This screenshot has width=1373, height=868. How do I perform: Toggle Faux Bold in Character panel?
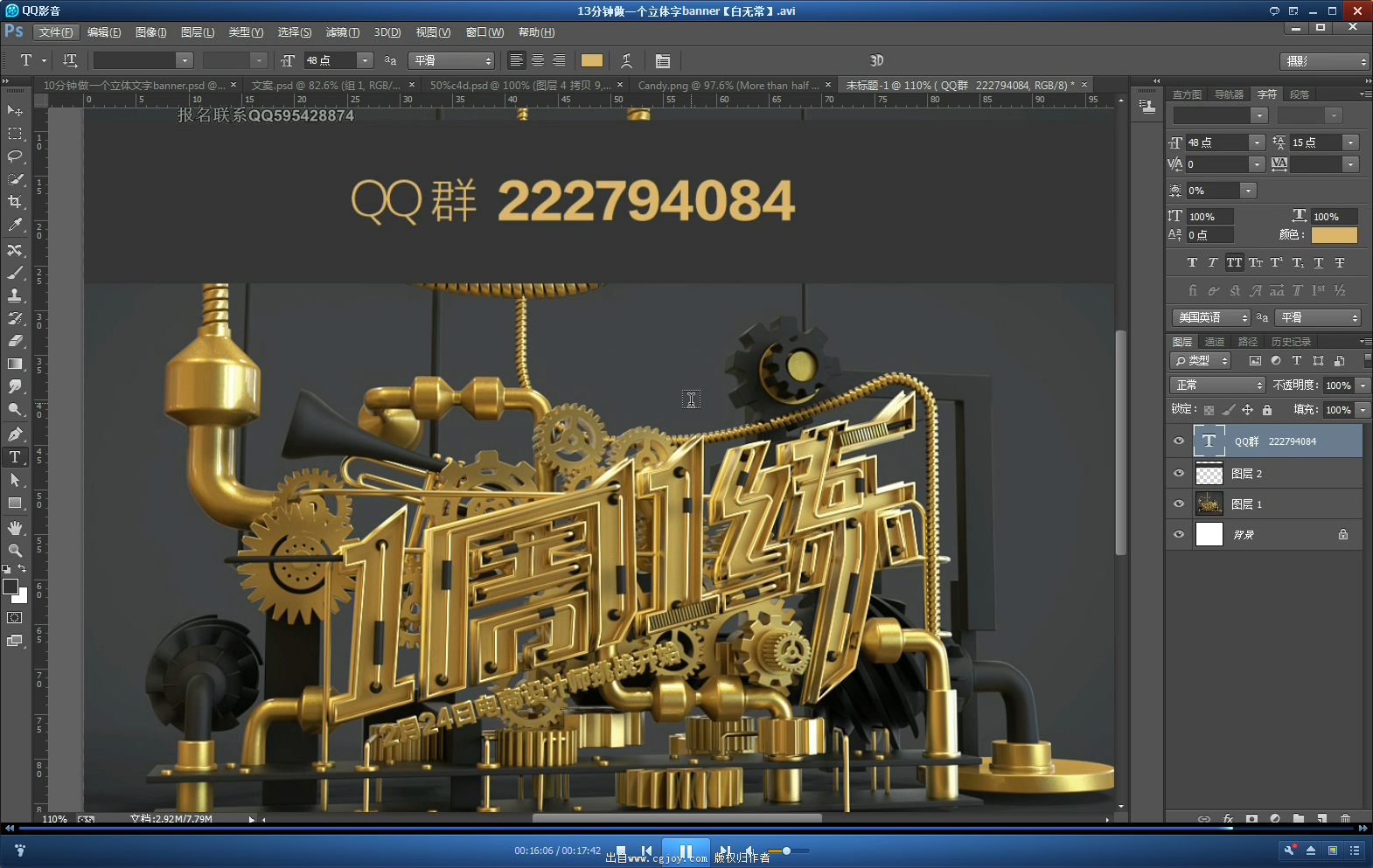[x=1192, y=262]
